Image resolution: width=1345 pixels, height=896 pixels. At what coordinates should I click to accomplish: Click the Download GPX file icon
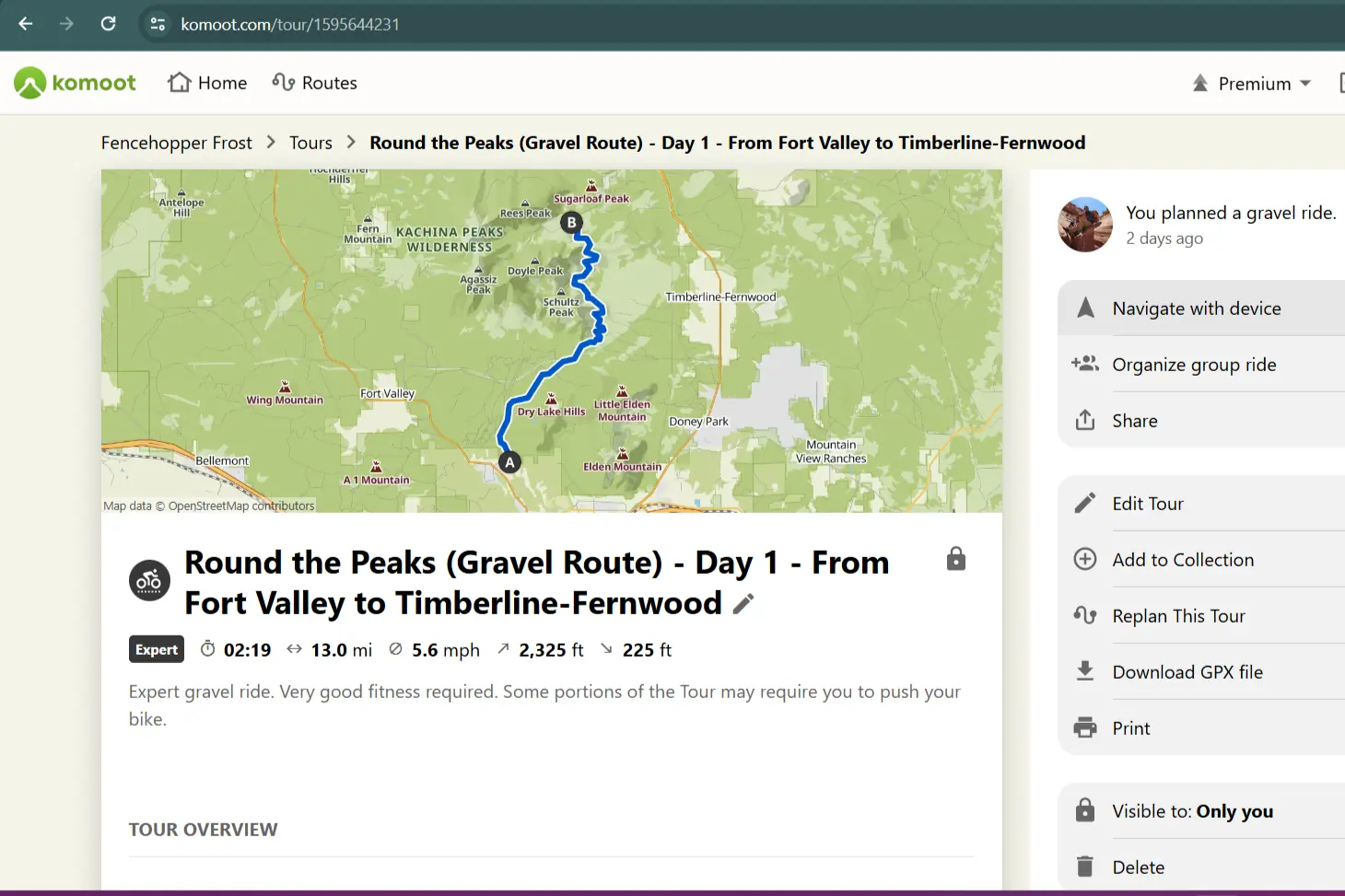pyautogui.click(x=1086, y=671)
